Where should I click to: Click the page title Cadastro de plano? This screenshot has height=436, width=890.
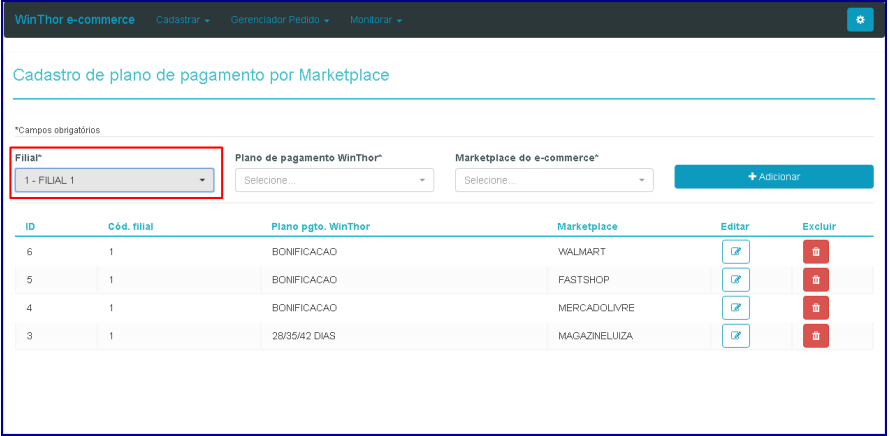pyautogui.click(x=201, y=75)
